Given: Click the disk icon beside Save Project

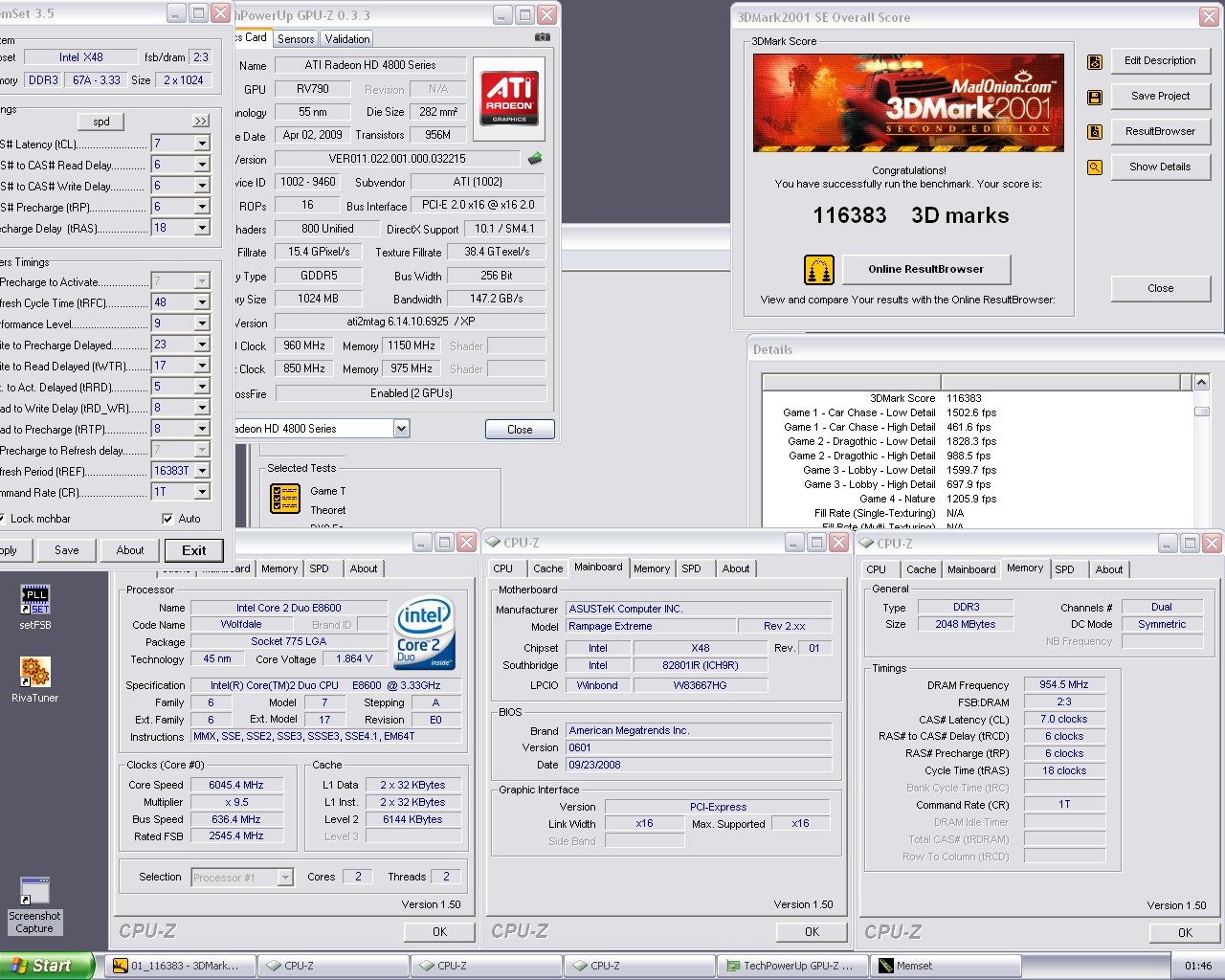Looking at the screenshot, I should [1095, 97].
